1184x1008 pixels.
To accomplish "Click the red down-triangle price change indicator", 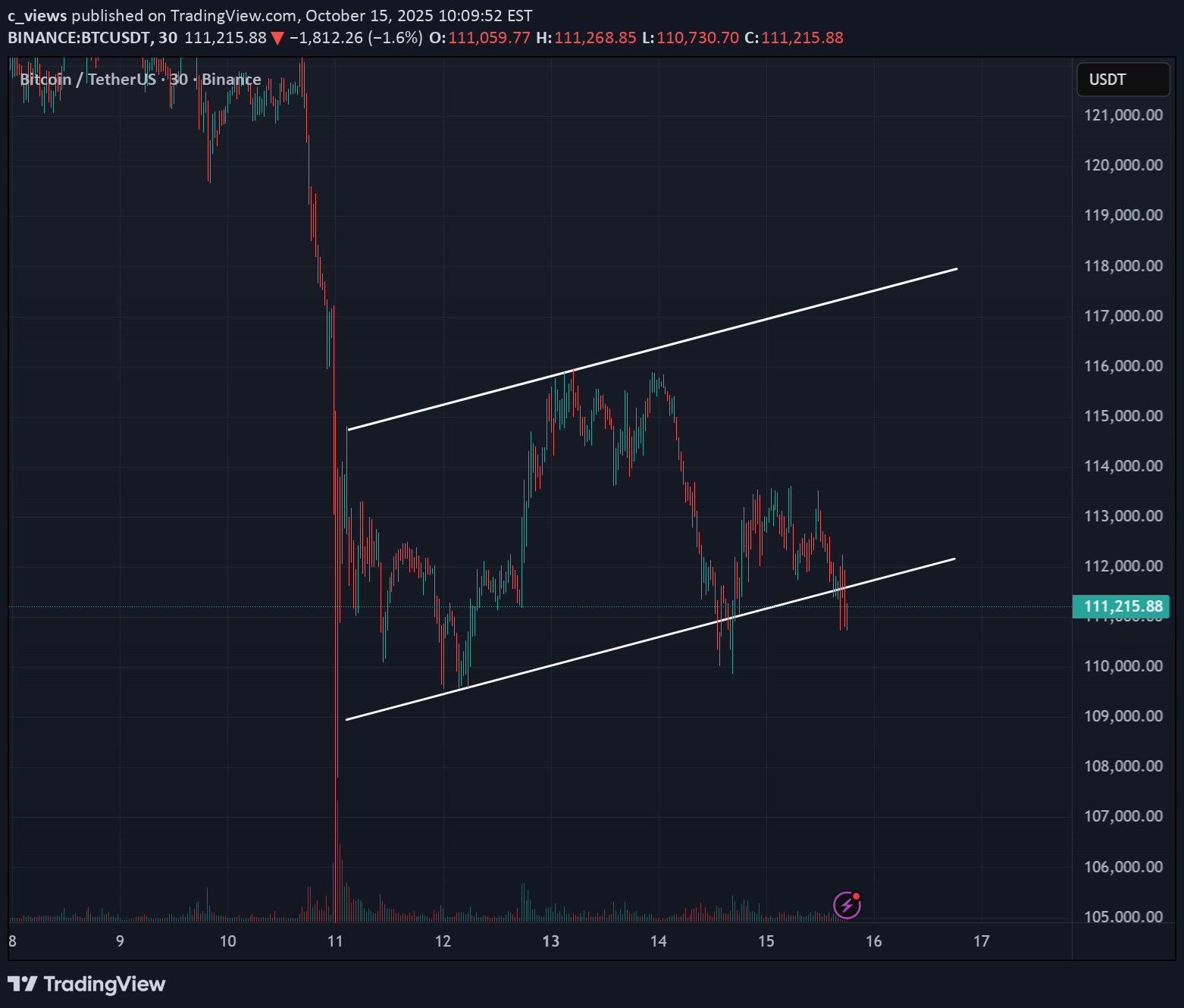I will click(277, 38).
